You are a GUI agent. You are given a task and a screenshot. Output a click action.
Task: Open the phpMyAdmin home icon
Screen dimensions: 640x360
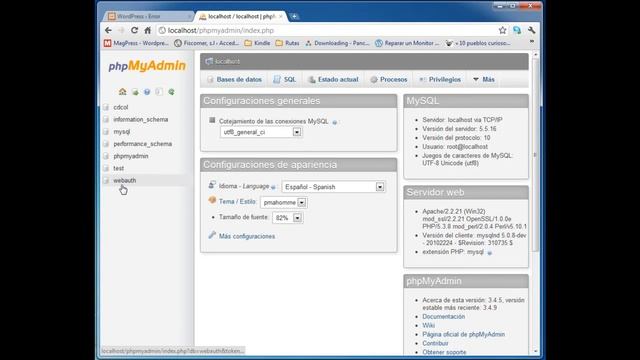[122, 92]
